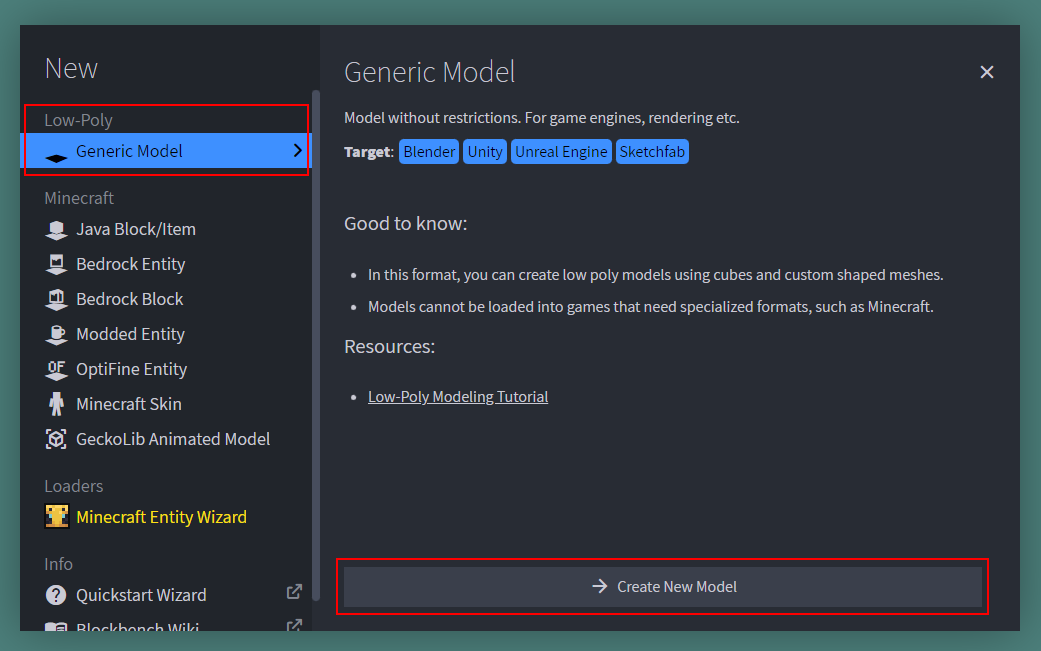The image size is (1041, 651).
Task: Open the Minecraft Entity Wizard loader icon
Action: pos(56,516)
